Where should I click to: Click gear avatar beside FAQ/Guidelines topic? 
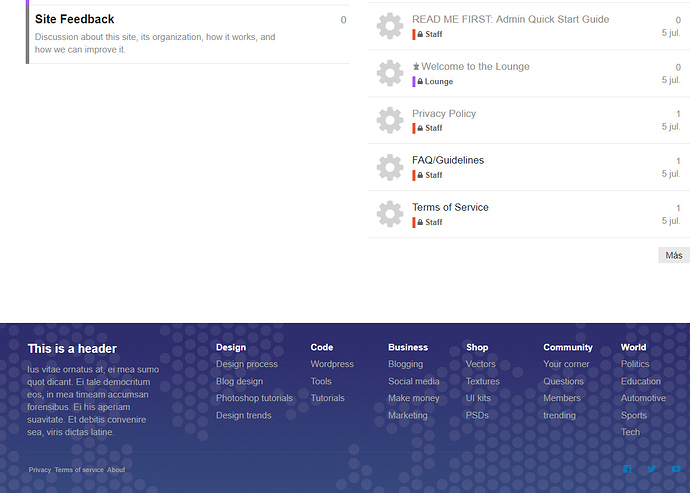390,167
